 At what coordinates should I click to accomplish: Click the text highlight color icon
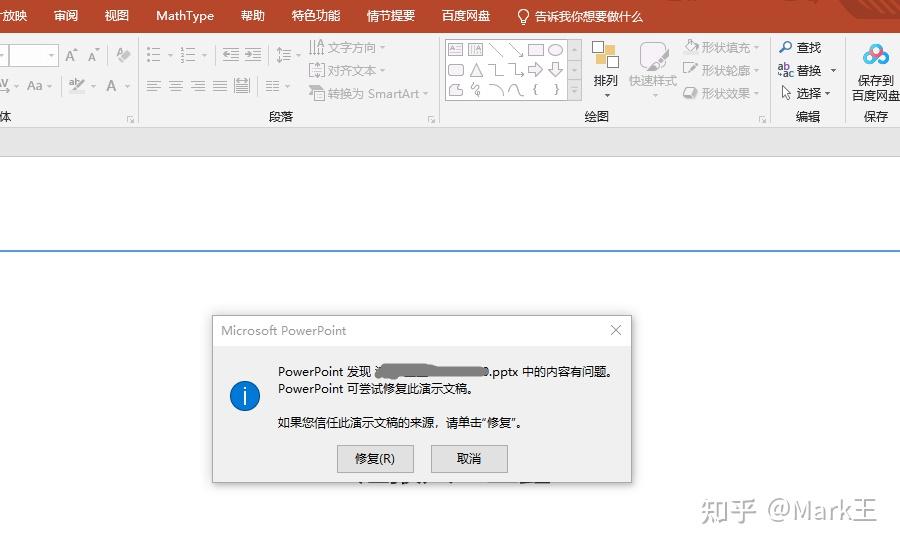[76, 86]
